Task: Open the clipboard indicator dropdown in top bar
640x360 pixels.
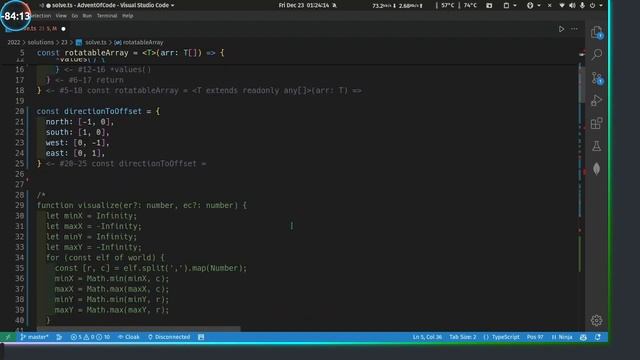Action: pyautogui.click(x=509, y=5)
